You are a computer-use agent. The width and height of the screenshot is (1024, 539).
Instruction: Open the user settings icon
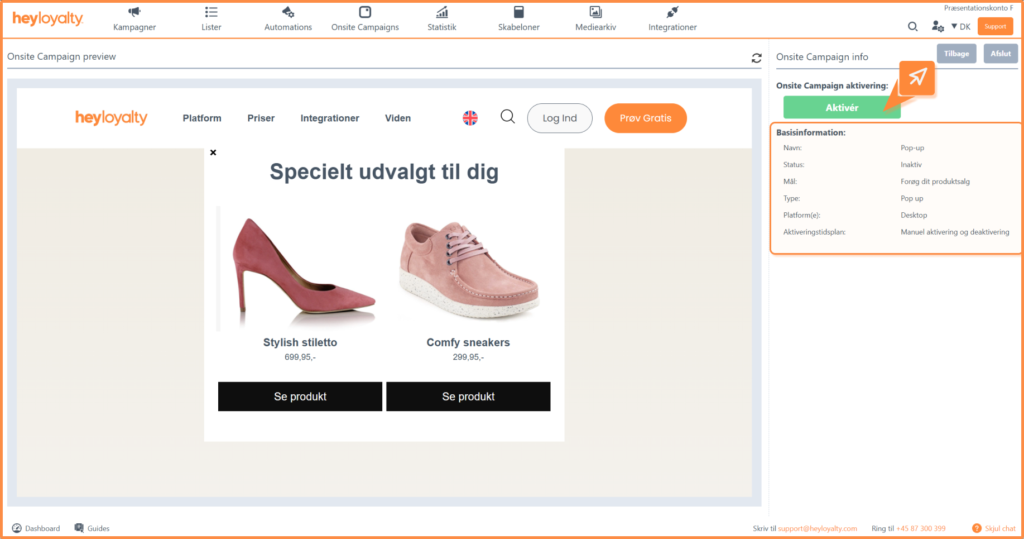click(937, 27)
